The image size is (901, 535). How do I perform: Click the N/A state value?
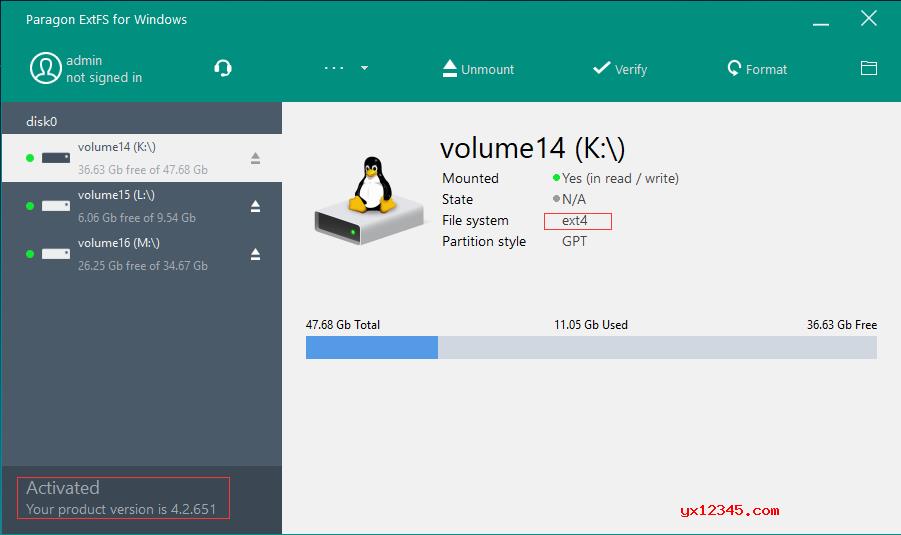point(573,199)
